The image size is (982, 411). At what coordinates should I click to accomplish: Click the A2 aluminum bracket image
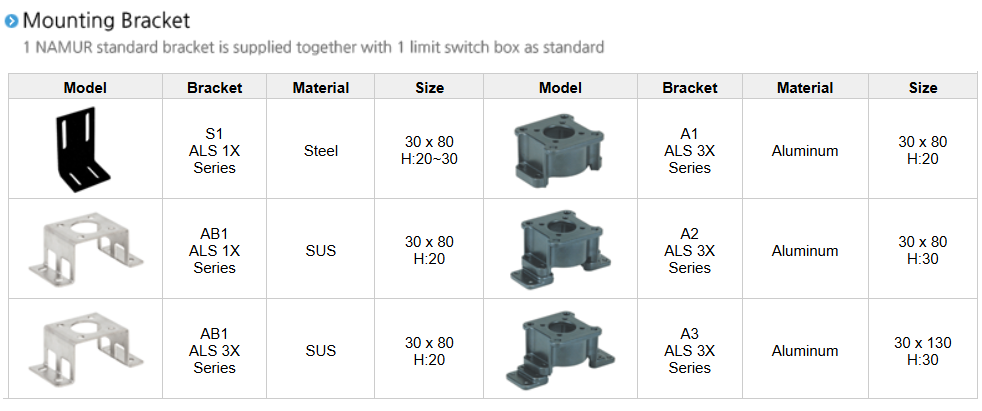click(559, 250)
